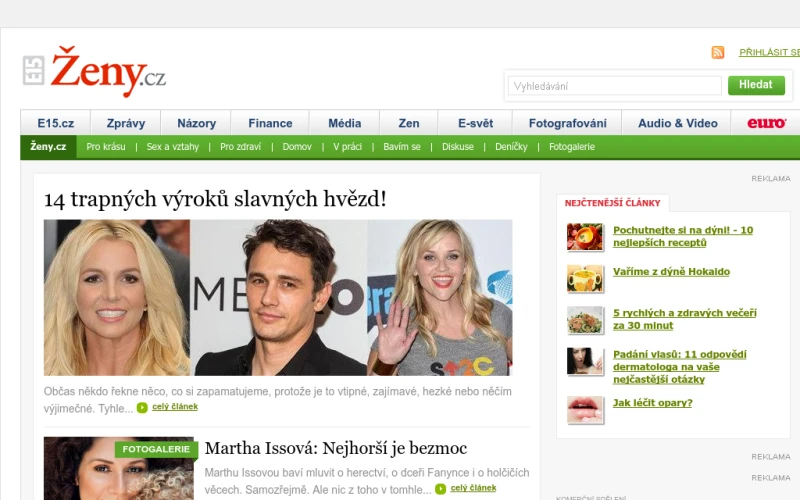This screenshot has width=800, height=500.
Task: Open the healthy dinners salad thumbnail
Action: coord(585,320)
